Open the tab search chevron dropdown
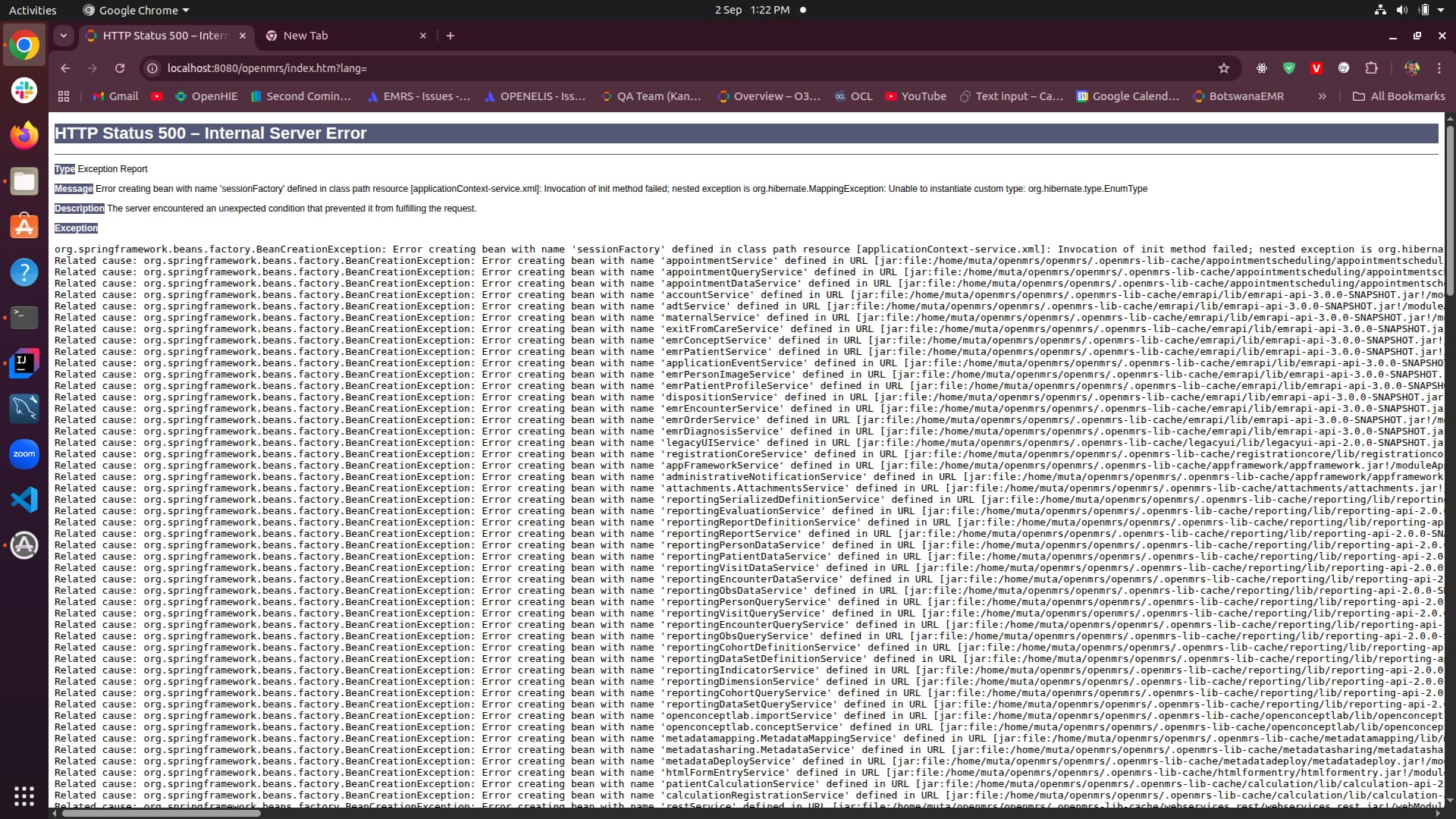Screen dimensions: 1456x819 64,36
